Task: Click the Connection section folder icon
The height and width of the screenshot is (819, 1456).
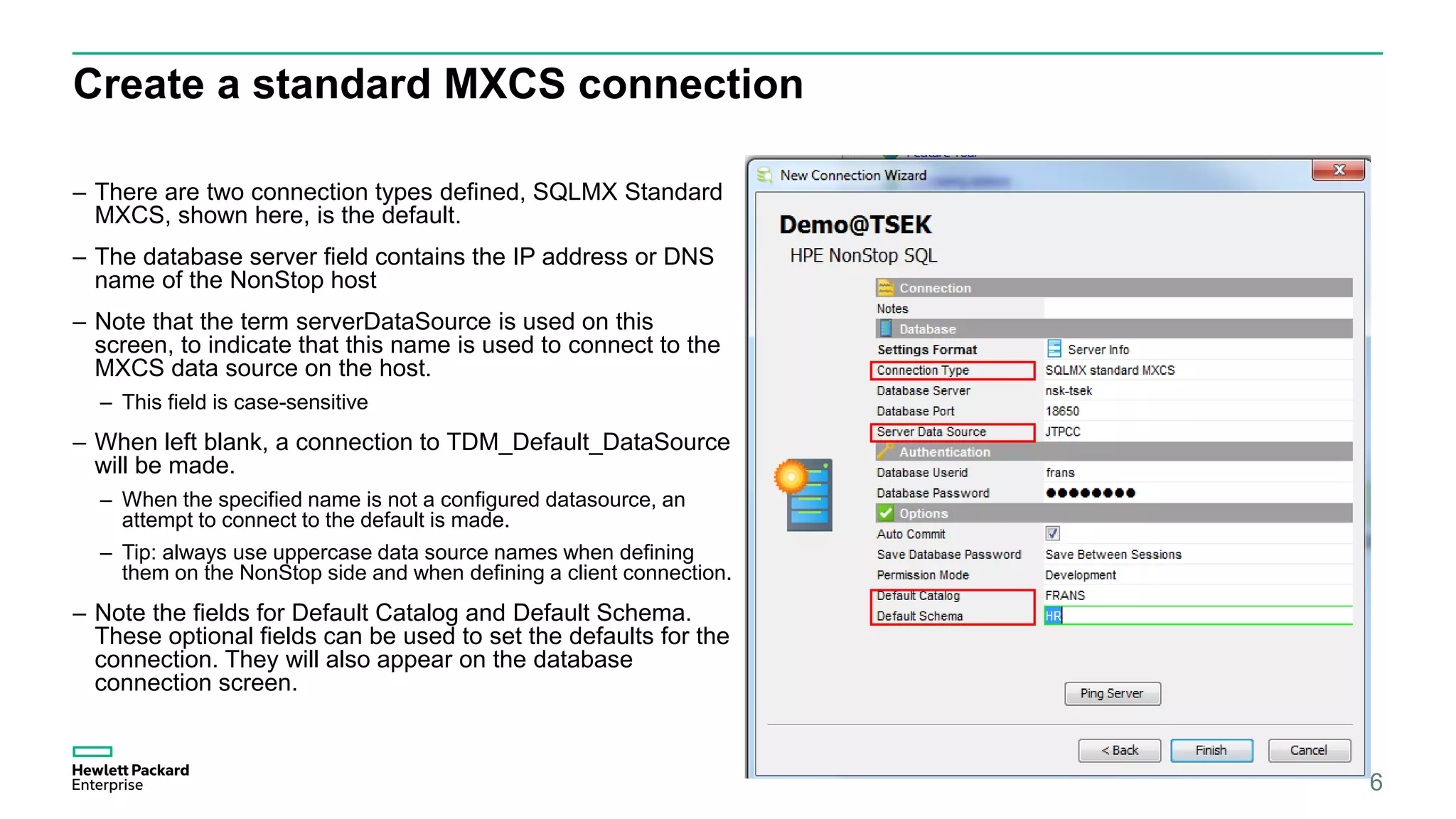Action: 886,288
